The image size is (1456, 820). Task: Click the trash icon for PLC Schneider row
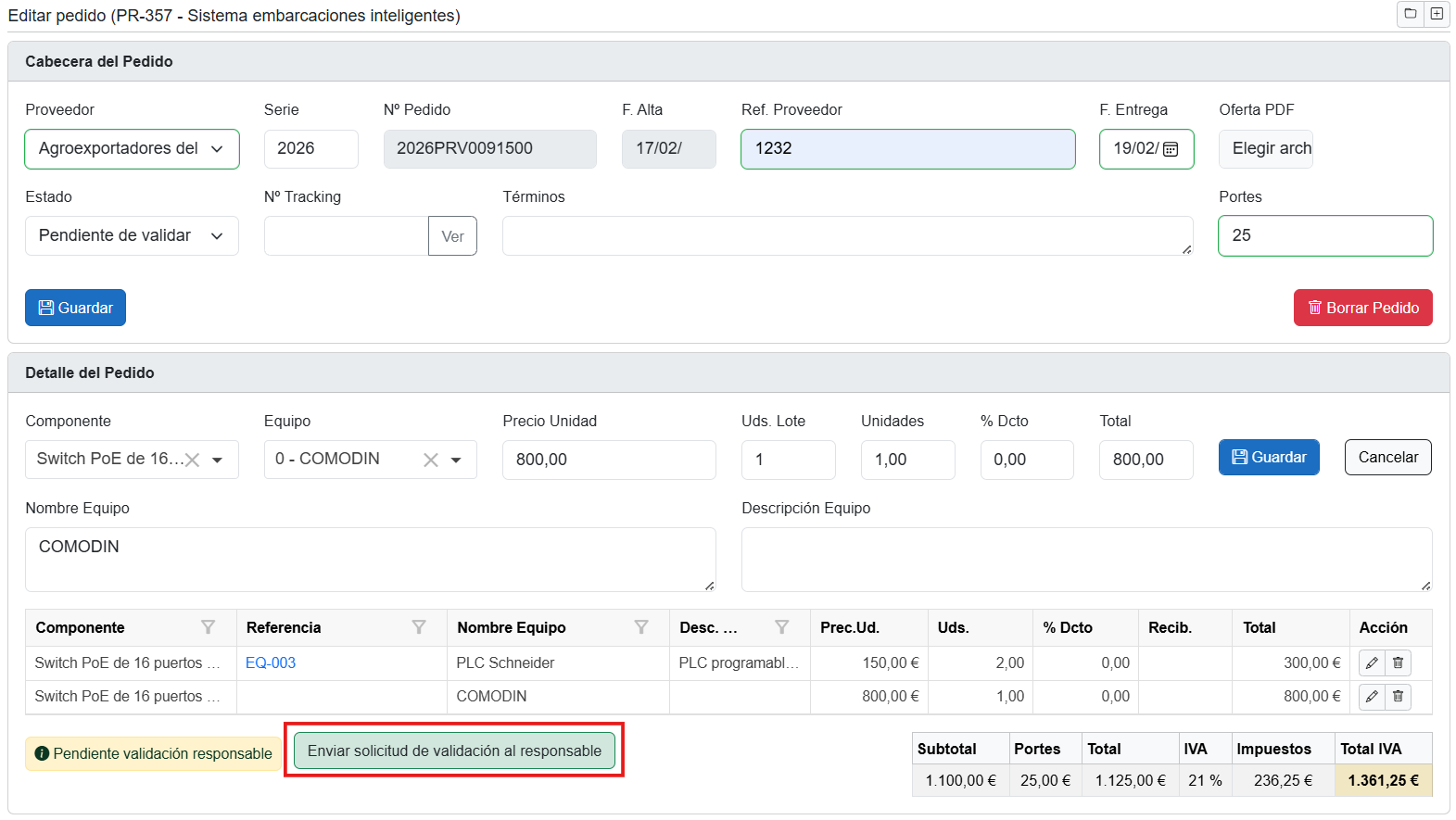coord(1398,663)
